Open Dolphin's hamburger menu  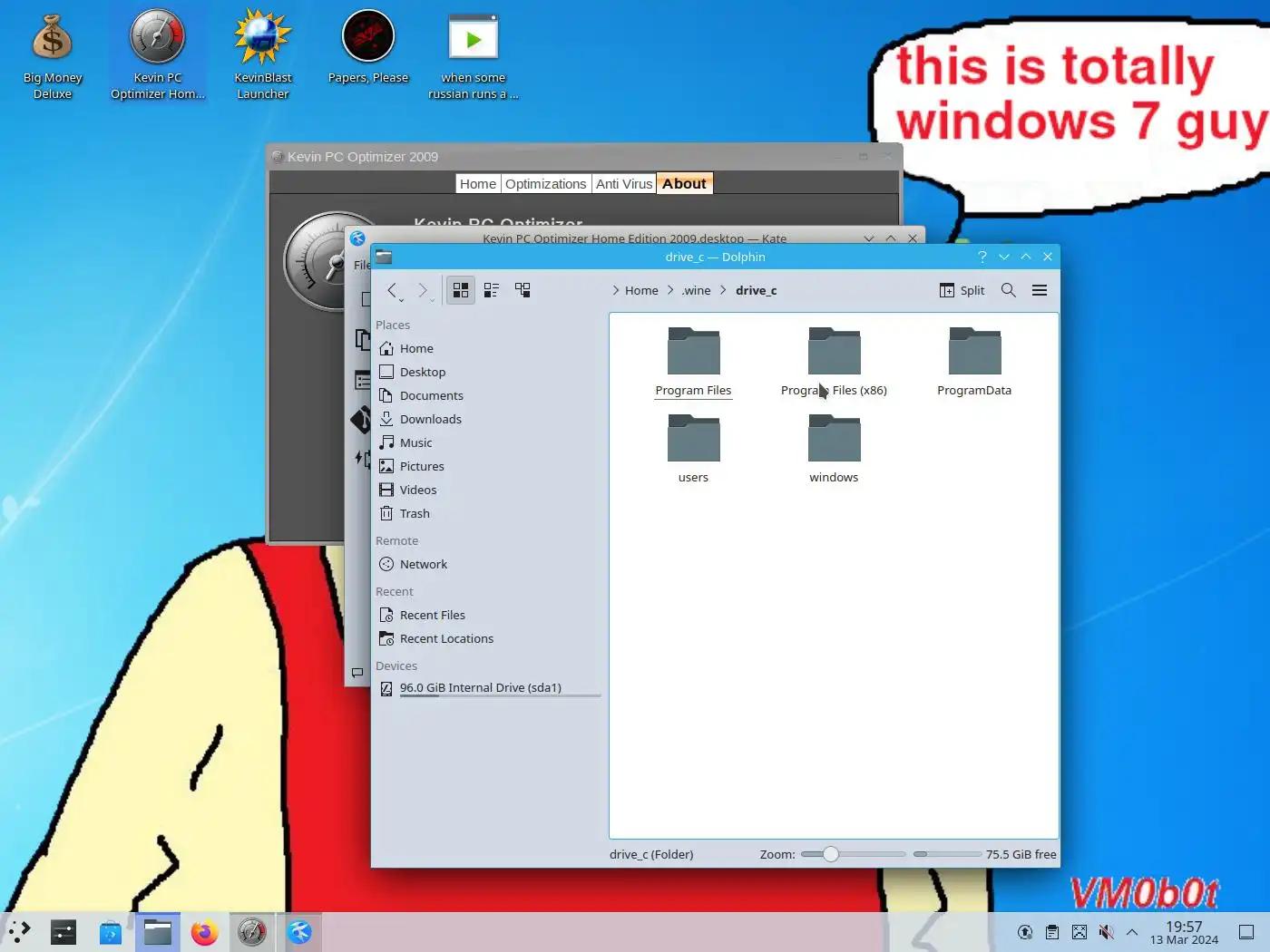click(x=1040, y=290)
